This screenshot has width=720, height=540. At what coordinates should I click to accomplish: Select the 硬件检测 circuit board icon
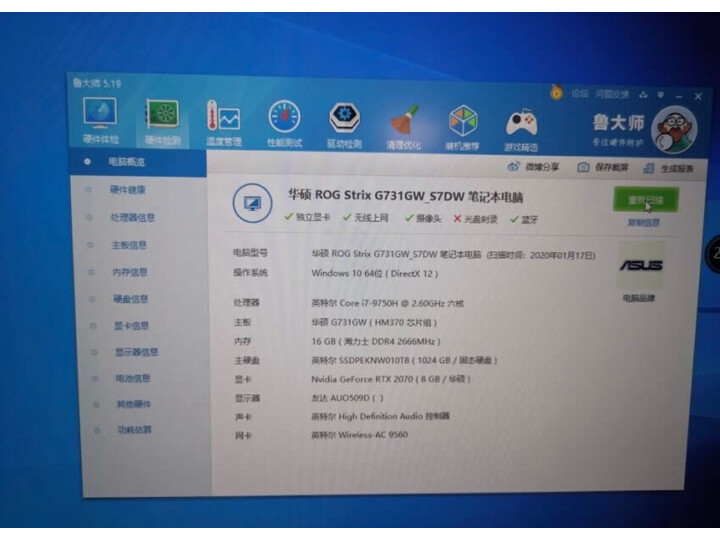pos(162,115)
